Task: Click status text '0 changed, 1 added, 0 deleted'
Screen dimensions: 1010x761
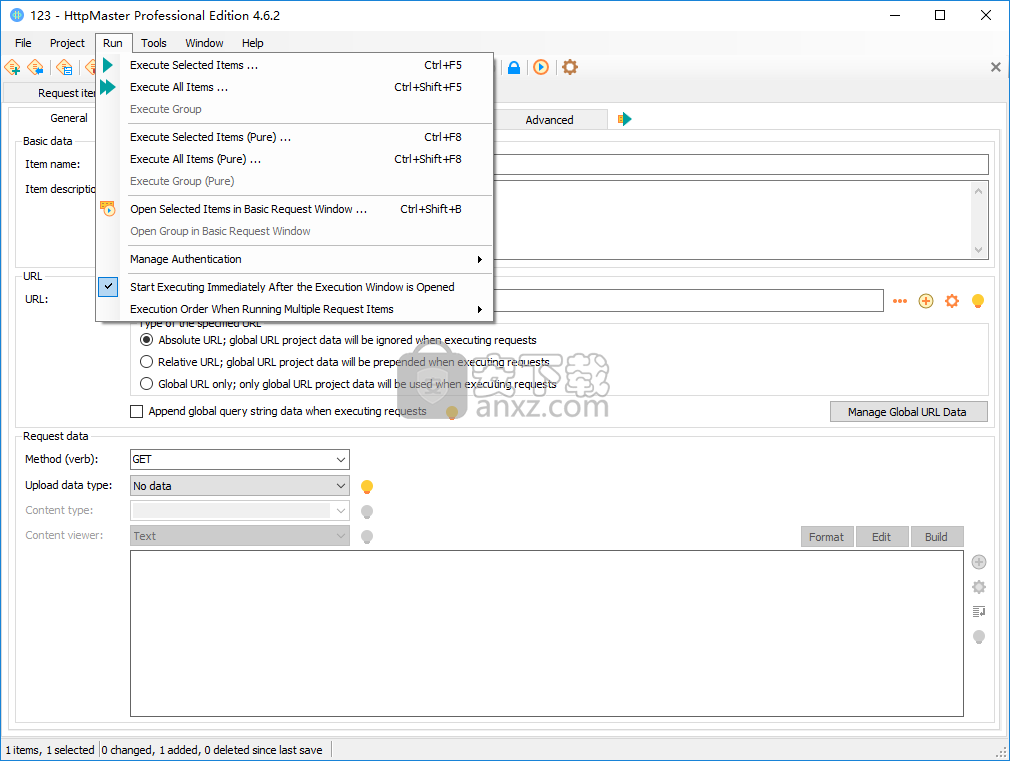Action: [x=212, y=750]
